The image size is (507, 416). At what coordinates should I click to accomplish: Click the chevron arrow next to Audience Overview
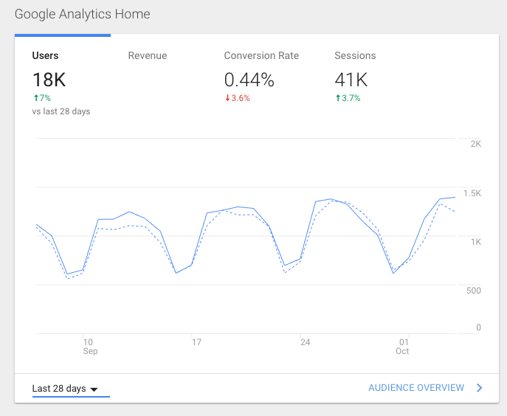(479, 388)
